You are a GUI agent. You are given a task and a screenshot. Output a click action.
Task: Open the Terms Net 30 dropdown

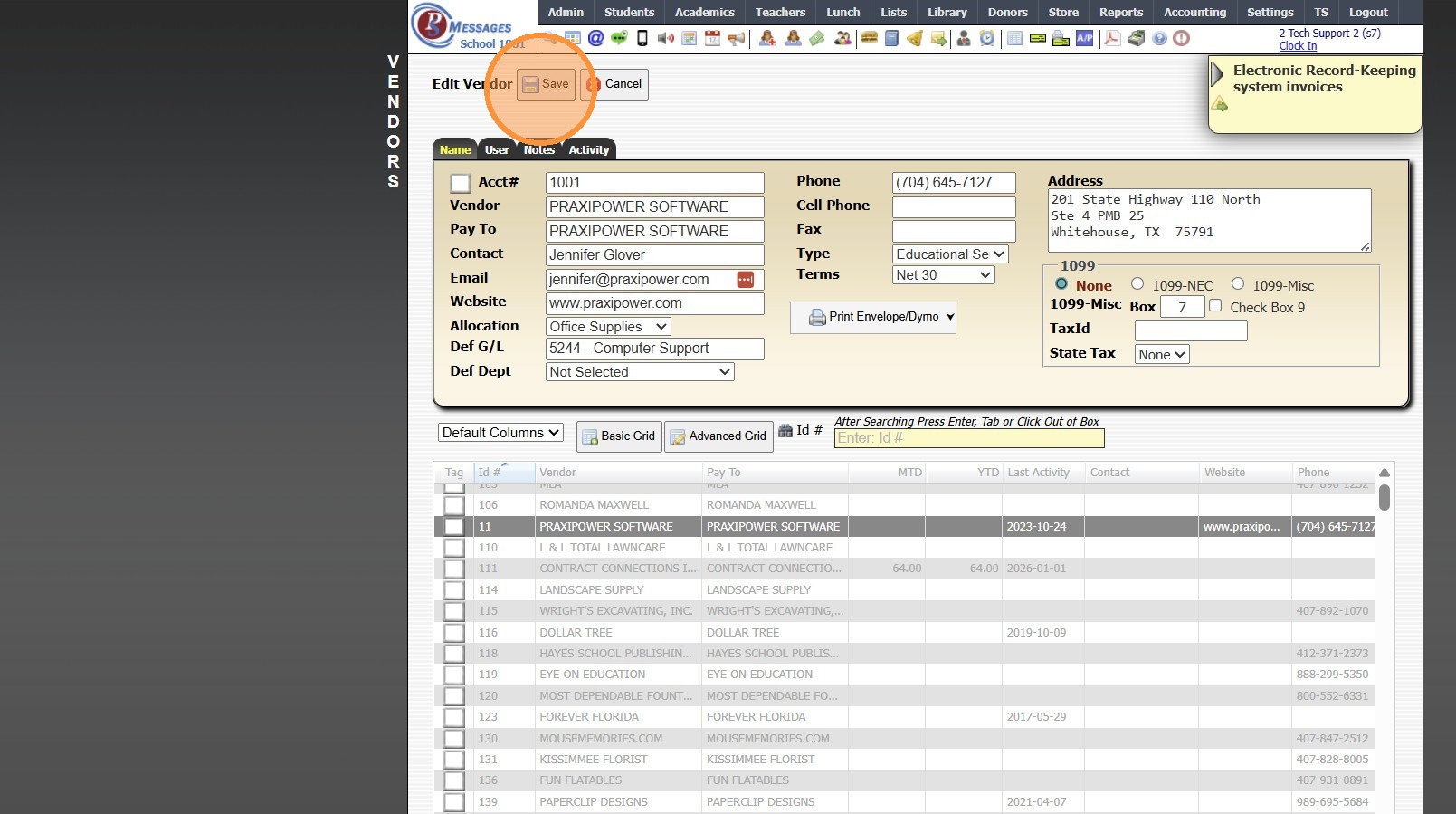943,275
